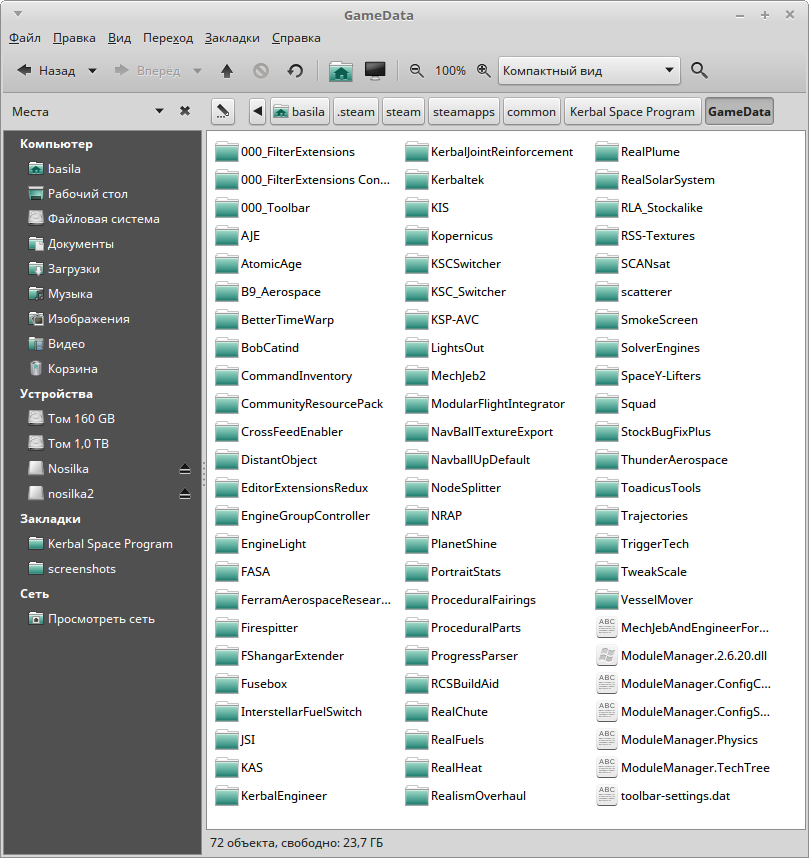Screen dimensions: 809x858
Task: Go to Kerbal Space Program path button
Action: click(x=632, y=112)
